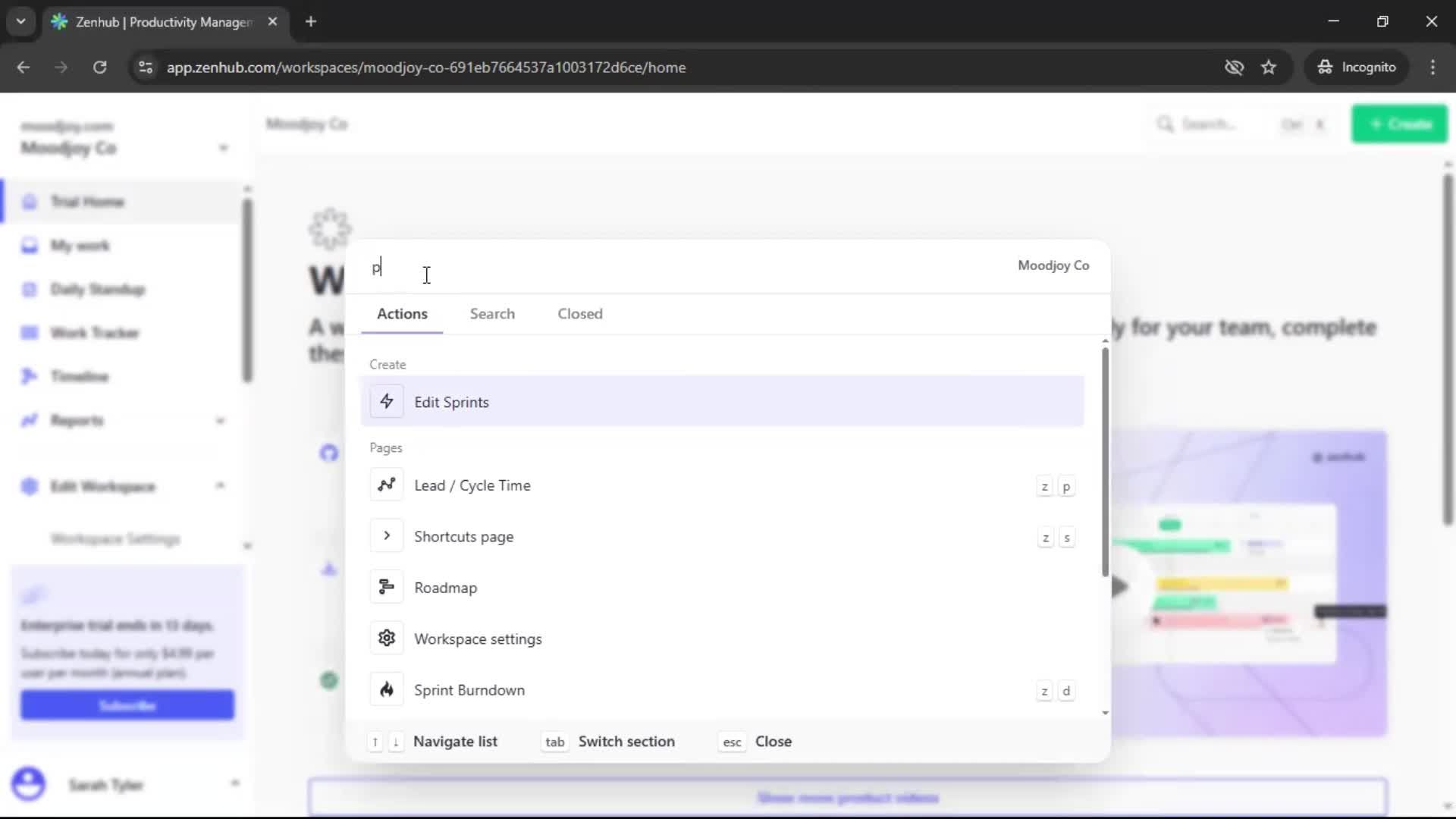Switch to the Search tab in the dialog

point(492,313)
